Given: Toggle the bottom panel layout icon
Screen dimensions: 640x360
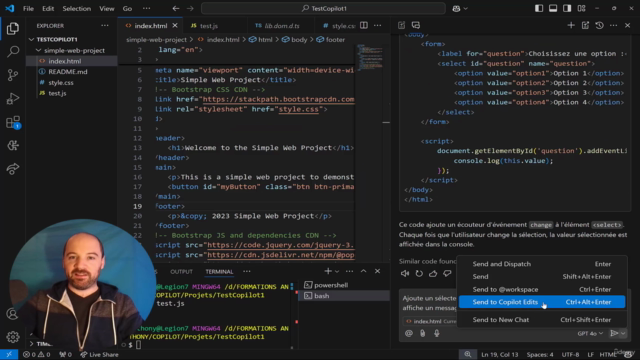Looking at the screenshot, I should 553,9.
